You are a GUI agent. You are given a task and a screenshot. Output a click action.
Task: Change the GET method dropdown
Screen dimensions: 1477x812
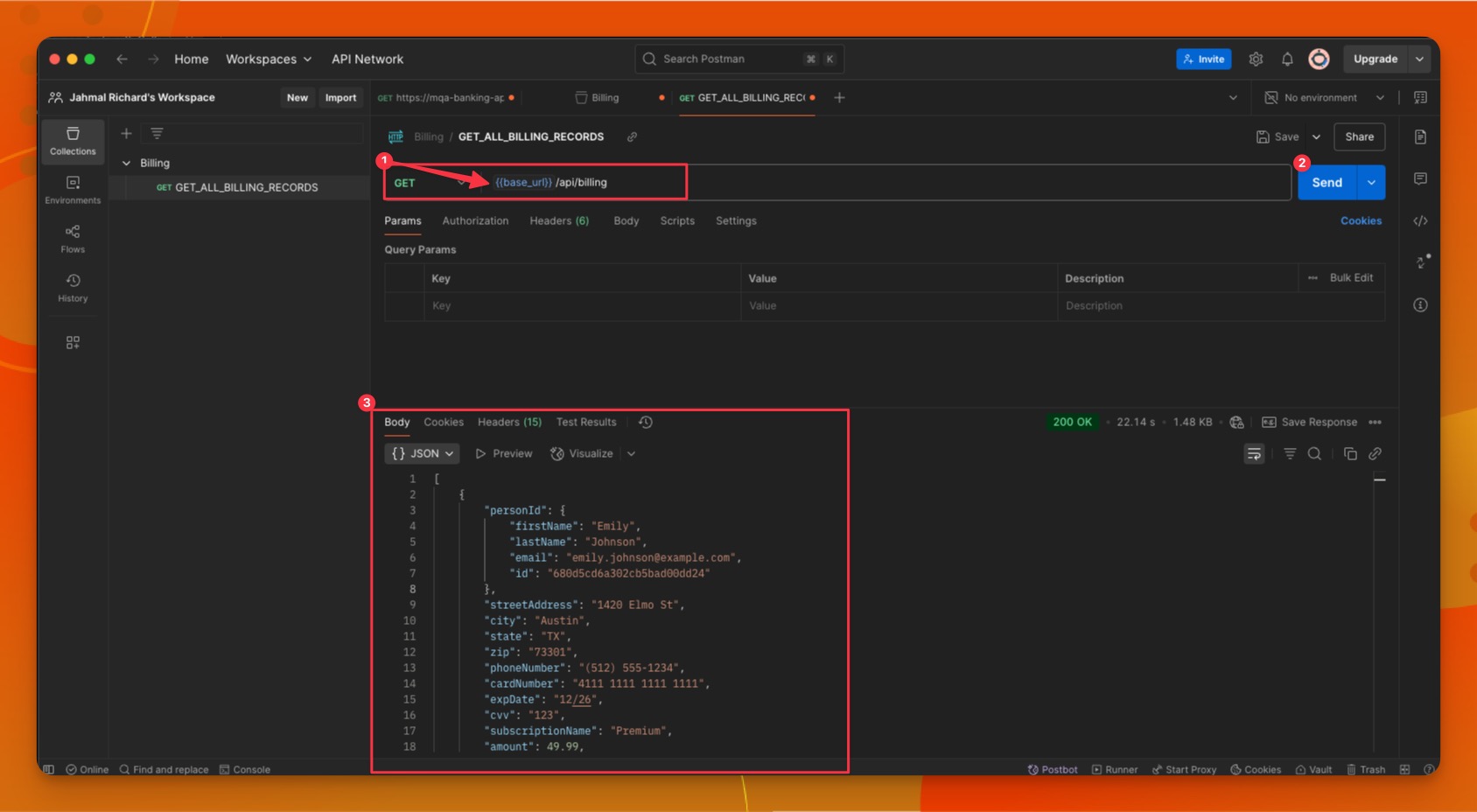(x=430, y=182)
